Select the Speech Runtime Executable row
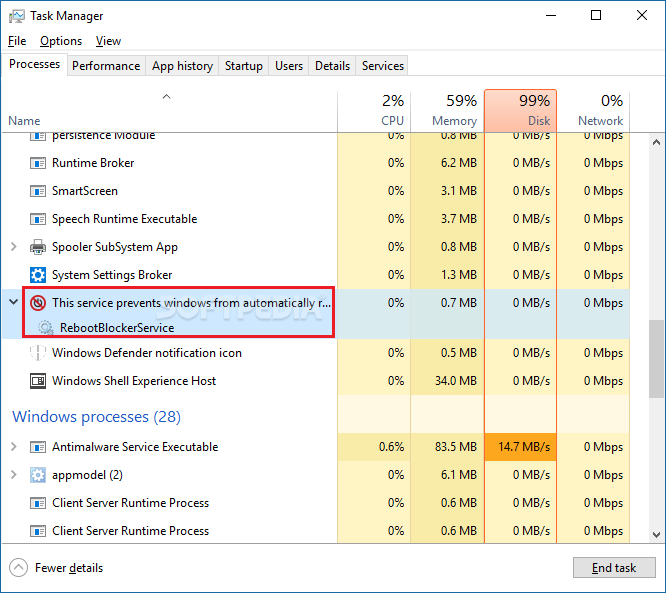666x593 pixels. [316, 219]
